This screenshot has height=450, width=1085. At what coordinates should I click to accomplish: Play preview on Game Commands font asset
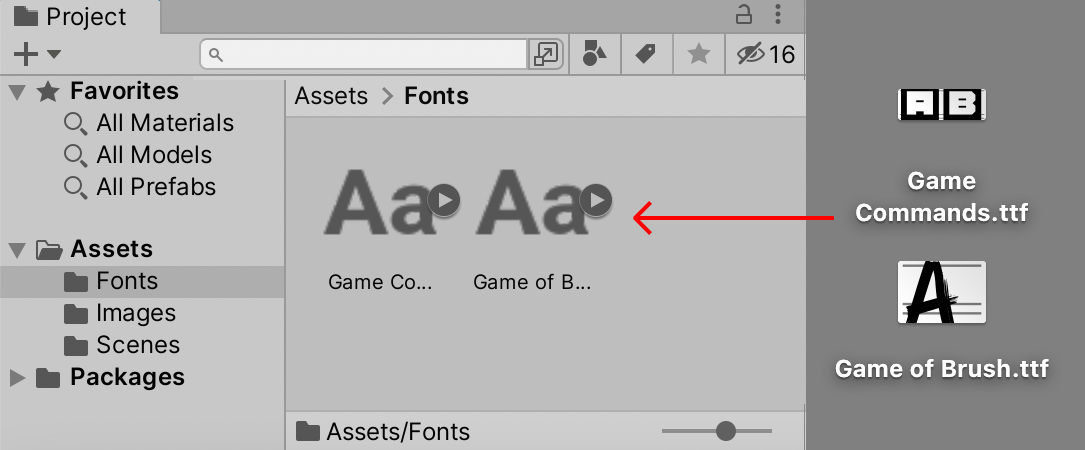(444, 201)
